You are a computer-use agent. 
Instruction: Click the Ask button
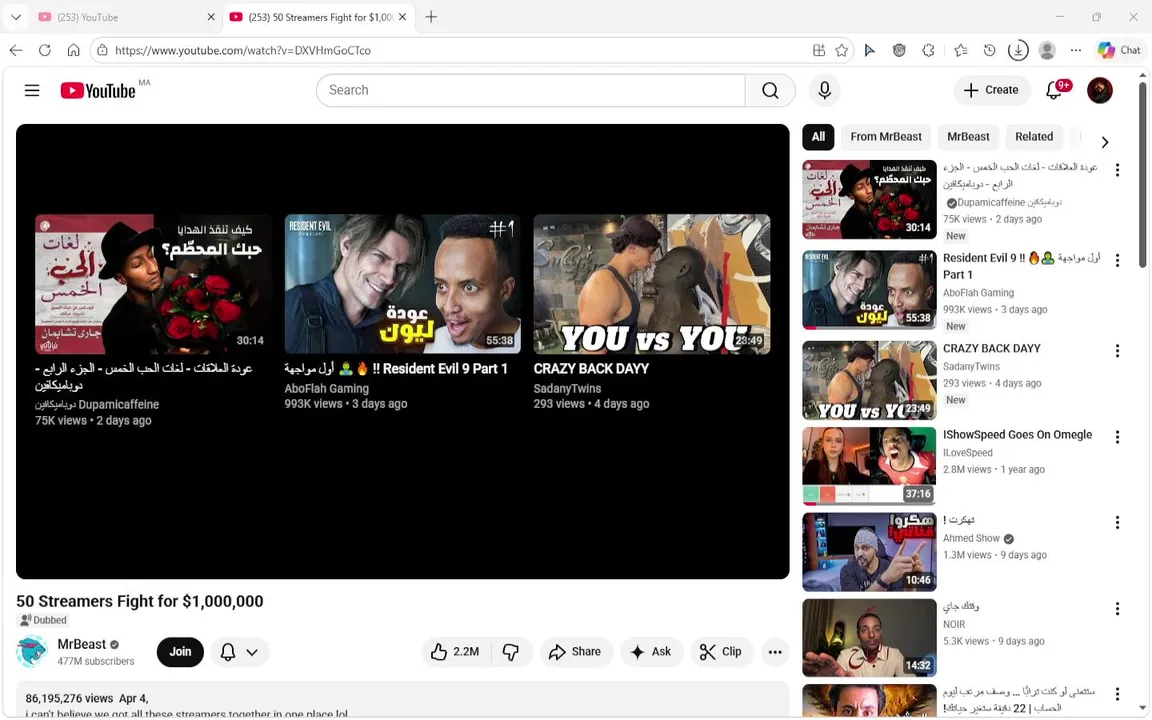click(x=651, y=652)
